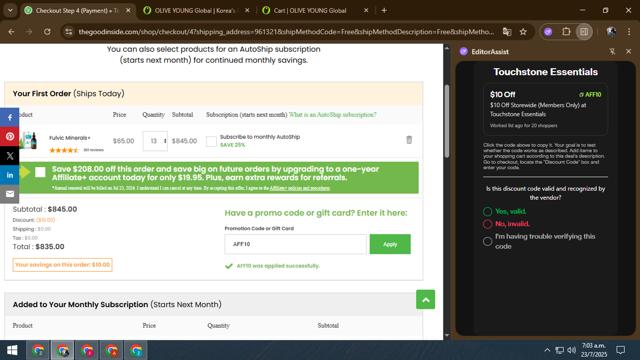Reload the checkout page
640x360 pixels.
(47, 31)
